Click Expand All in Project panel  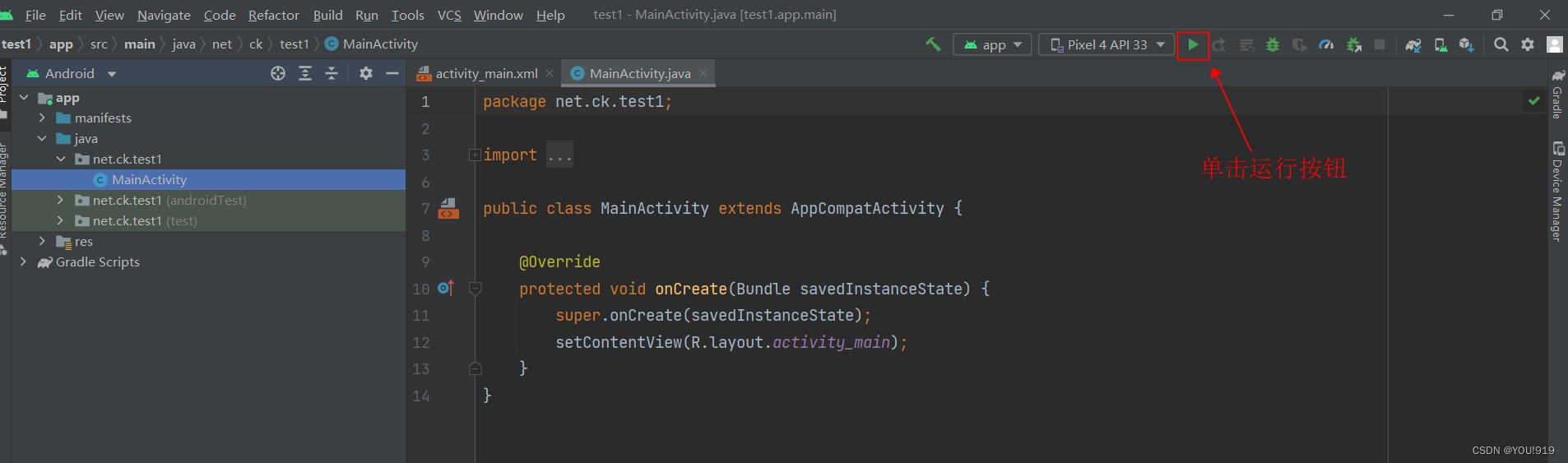point(305,73)
